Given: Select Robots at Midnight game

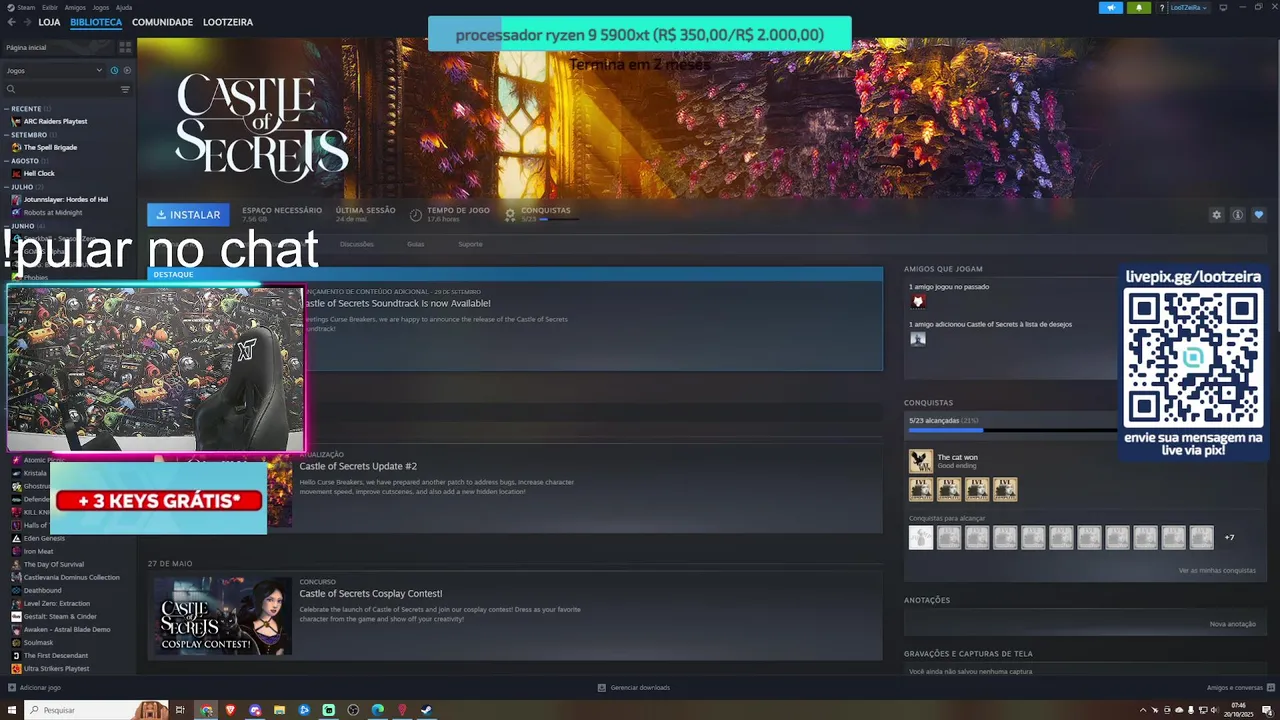Looking at the screenshot, I should tap(53, 212).
